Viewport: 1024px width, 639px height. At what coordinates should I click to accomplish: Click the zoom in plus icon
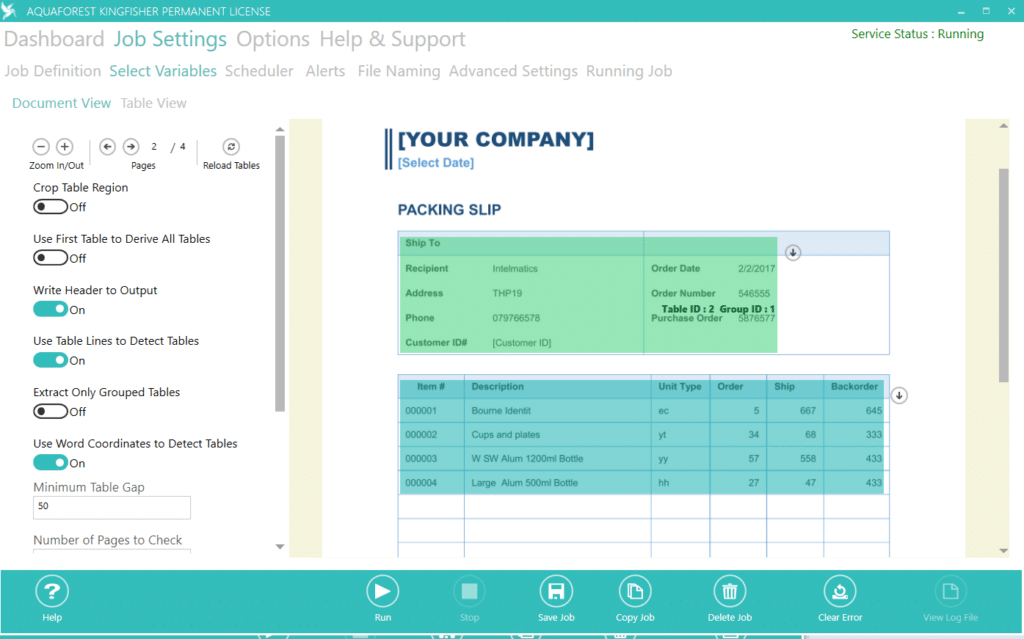(x=65, y=146)
